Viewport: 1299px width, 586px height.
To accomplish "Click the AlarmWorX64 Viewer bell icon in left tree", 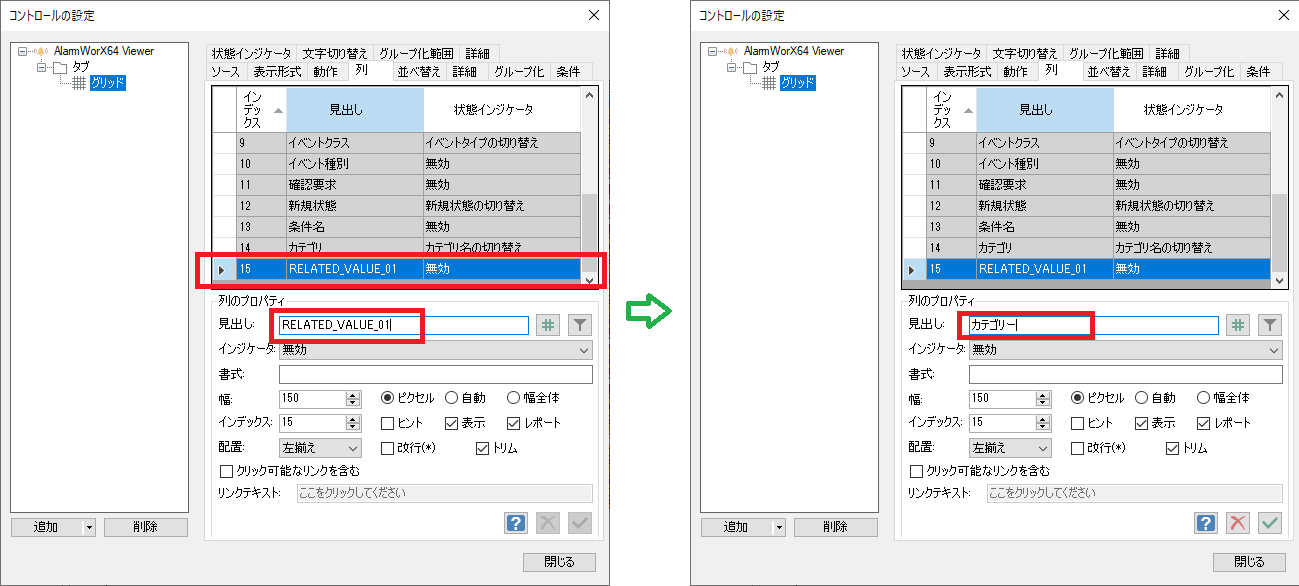I will point(43,50).
